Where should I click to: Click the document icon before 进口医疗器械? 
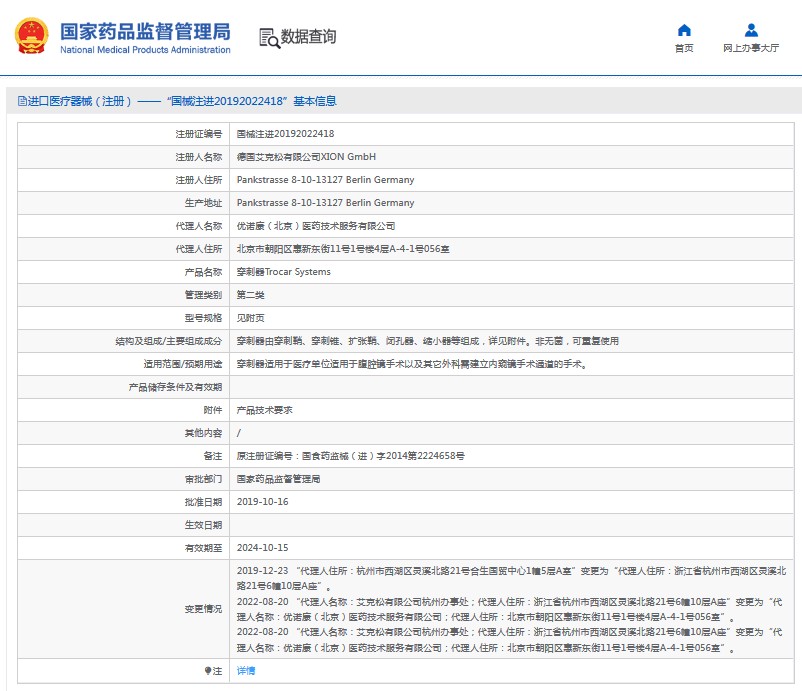[x=22, y=101]
